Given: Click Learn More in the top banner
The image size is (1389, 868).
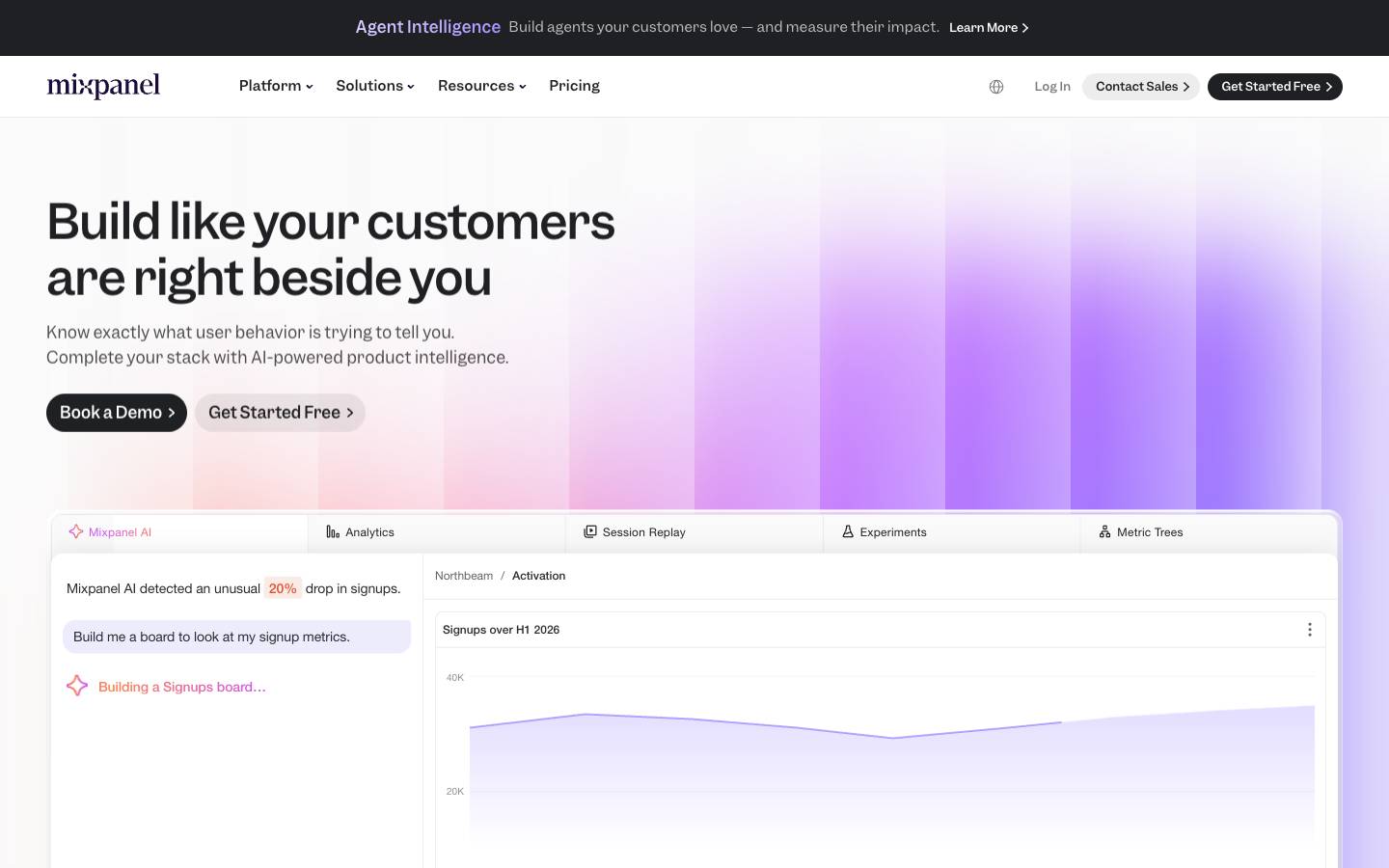Looking at the screenshot, I should [989, 28].
